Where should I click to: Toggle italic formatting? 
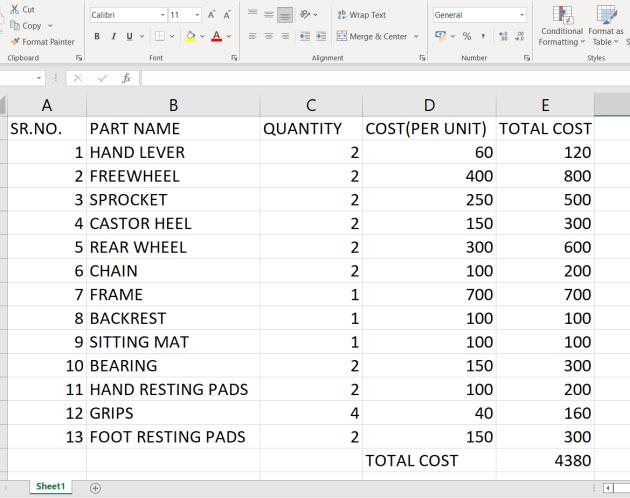click(114, 37)
